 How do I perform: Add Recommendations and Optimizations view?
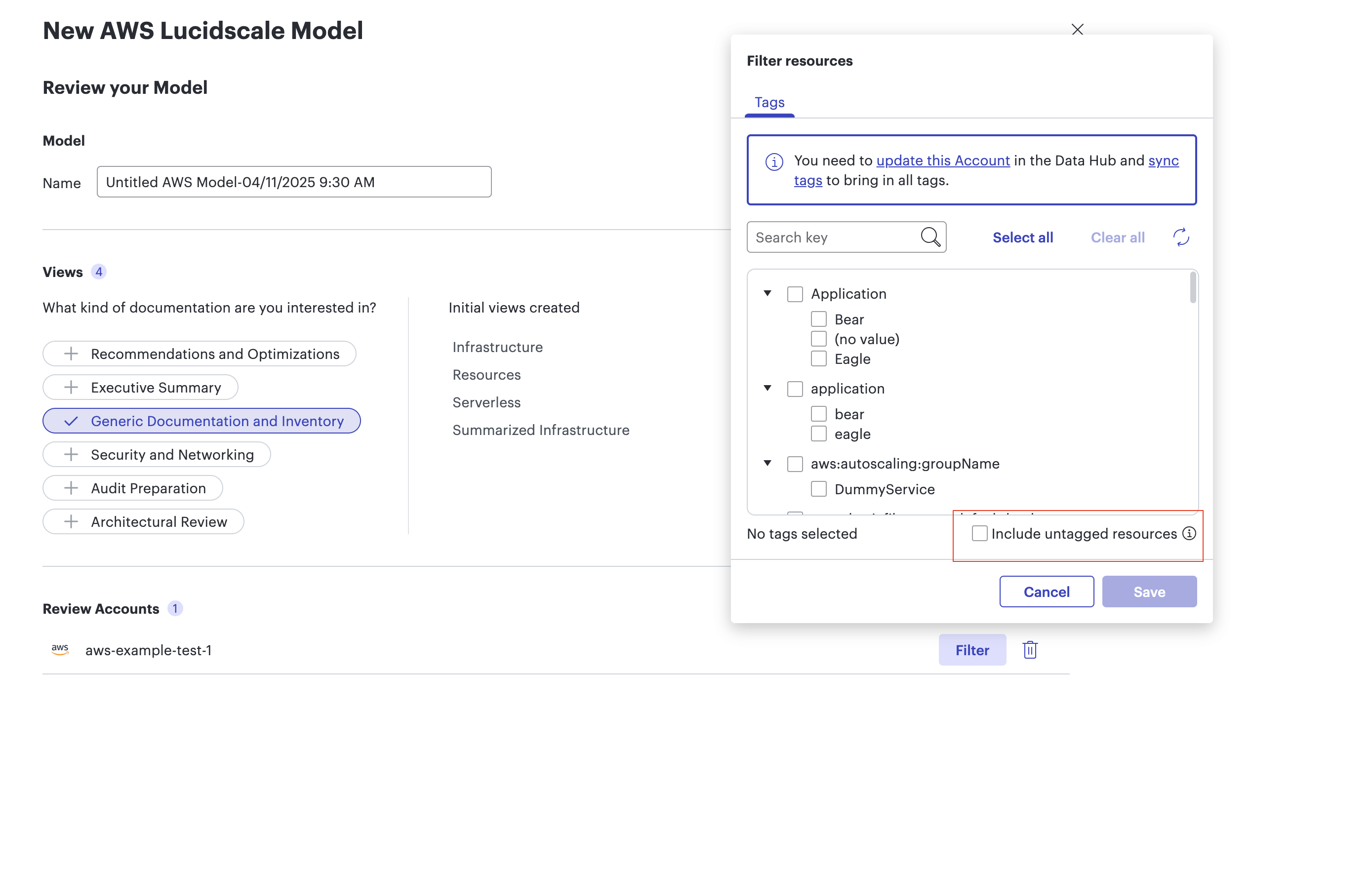point(200,354)
